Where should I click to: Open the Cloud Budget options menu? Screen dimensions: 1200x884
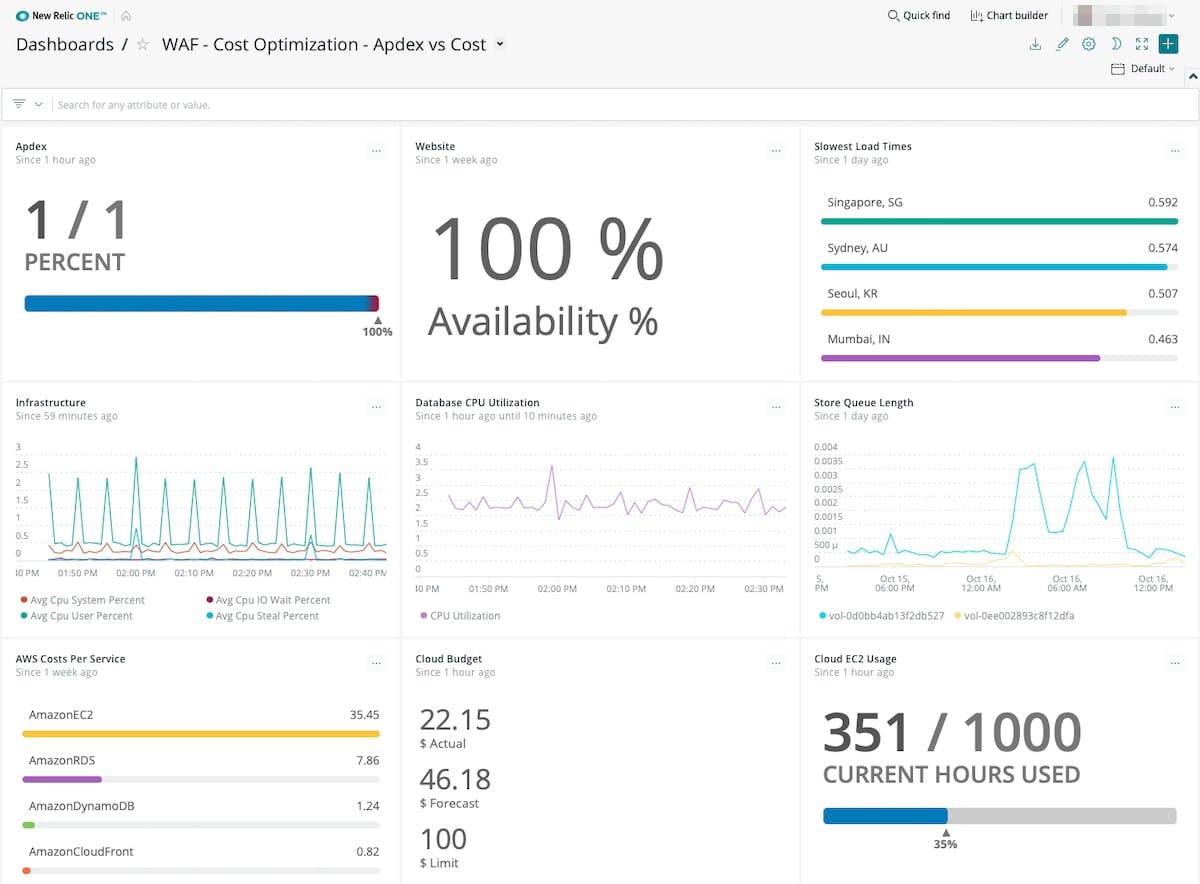[x=776, y=663]
